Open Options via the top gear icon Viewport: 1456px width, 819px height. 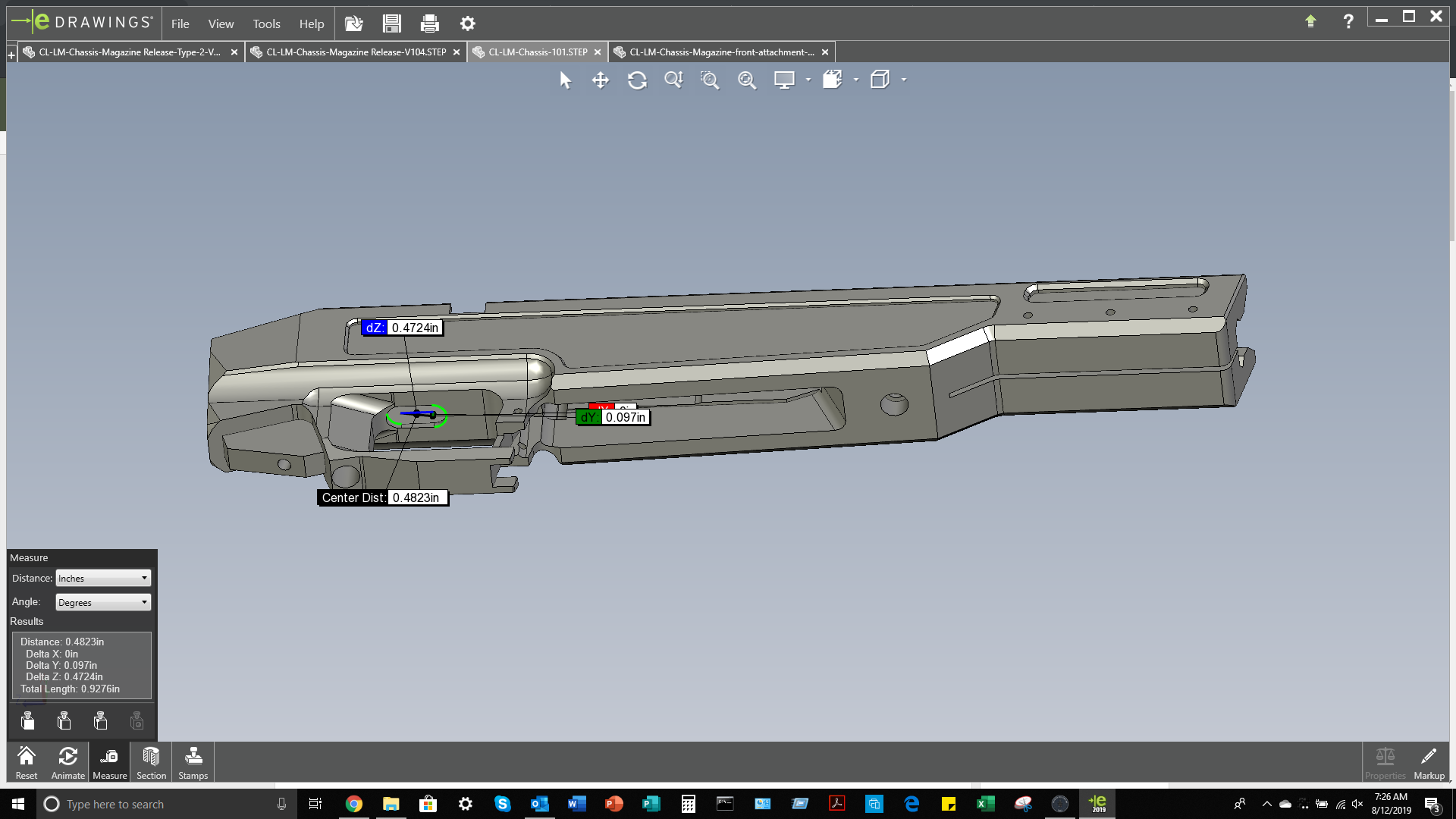coord(467,24)
